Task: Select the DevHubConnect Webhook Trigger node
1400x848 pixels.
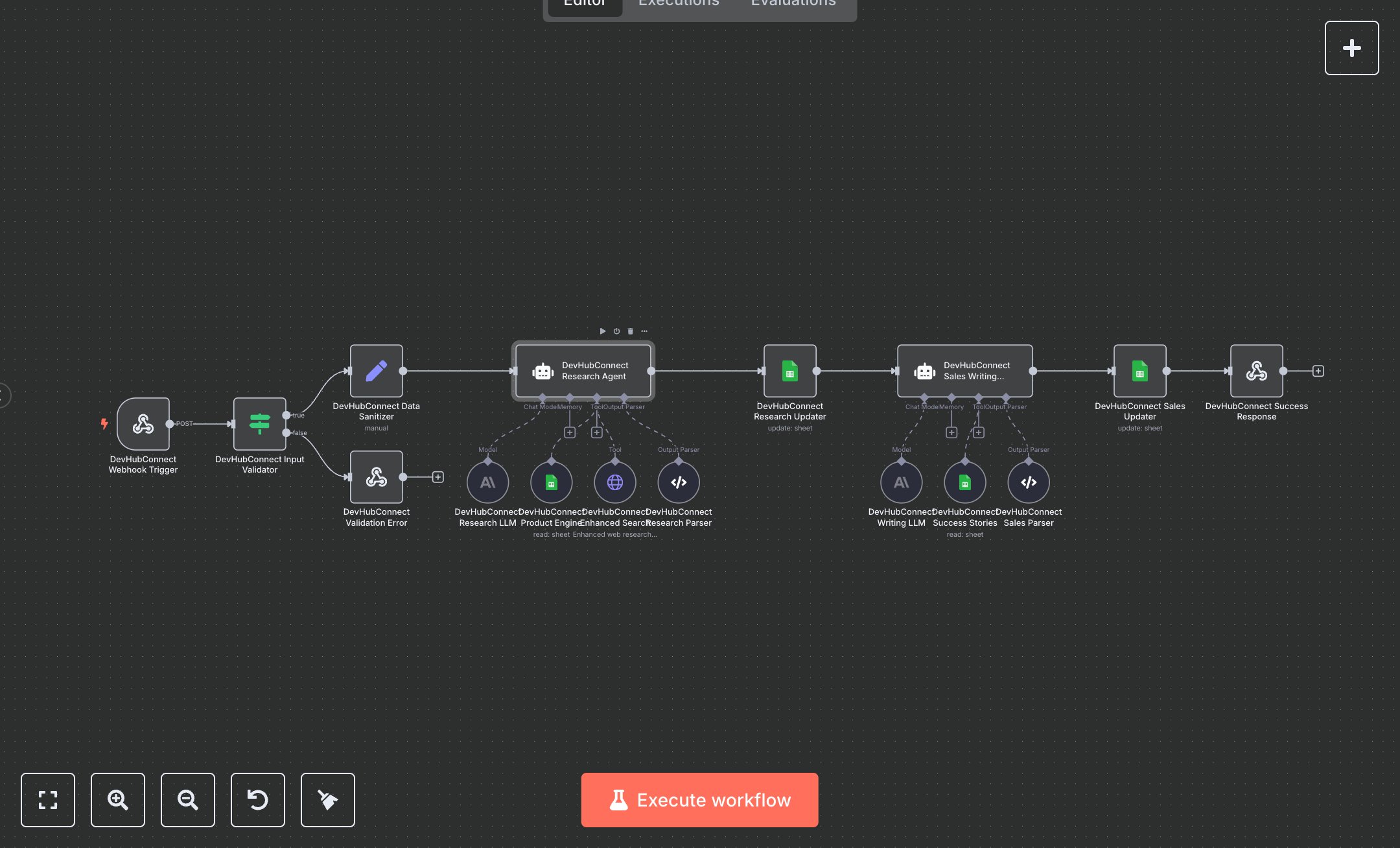Action: click(x=143, y=424)
